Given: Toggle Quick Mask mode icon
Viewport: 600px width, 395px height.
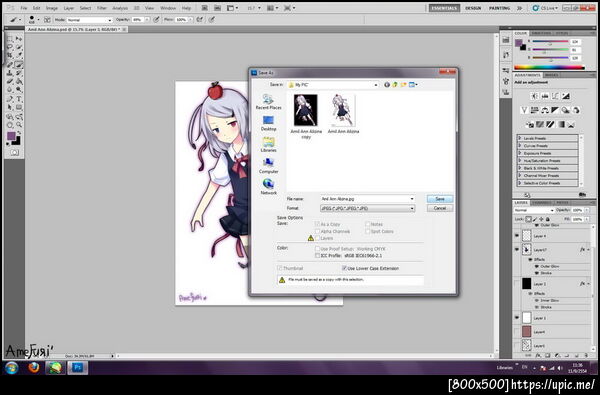Looking at the screenshot, I should tap(14, 152).
